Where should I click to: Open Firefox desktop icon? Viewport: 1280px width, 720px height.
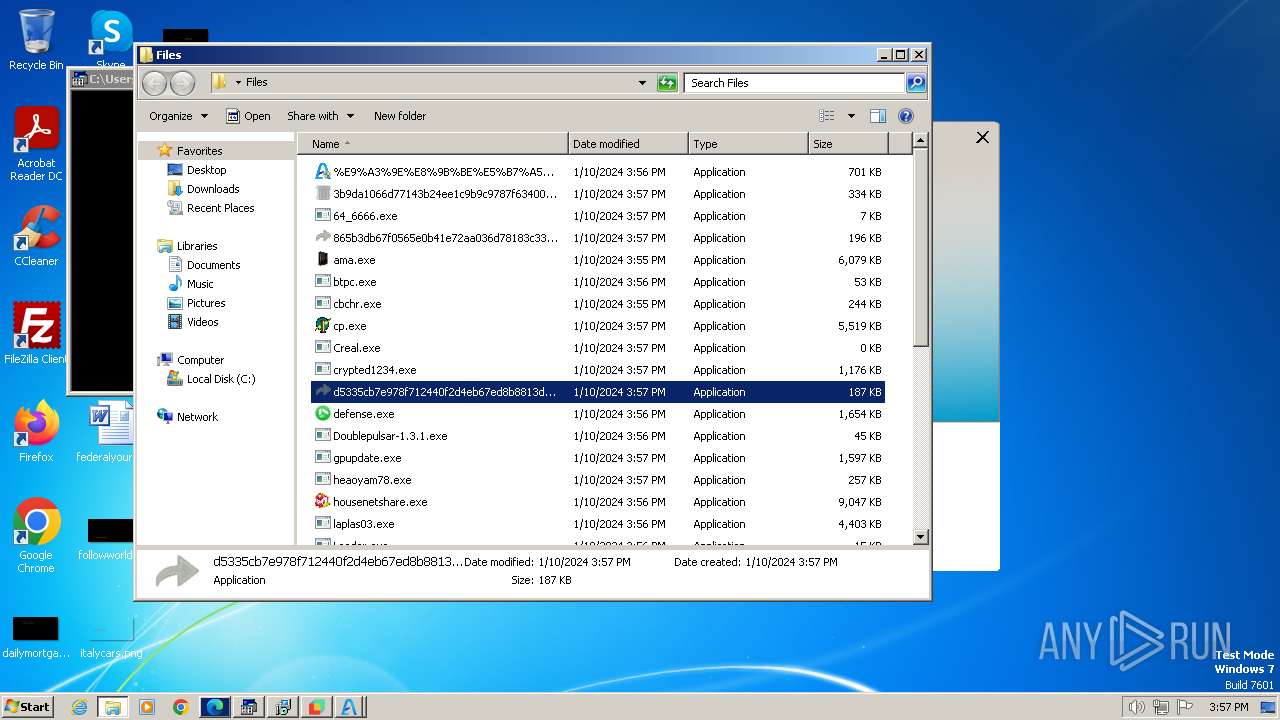pyautogui.click(x=36, y=432)
